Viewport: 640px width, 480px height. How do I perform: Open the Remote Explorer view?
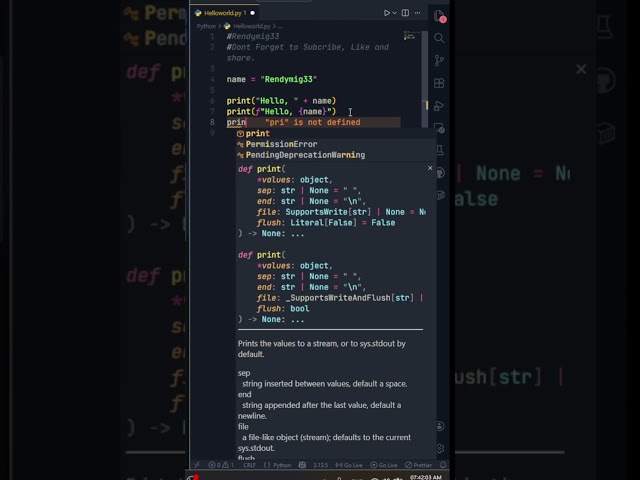pos(439,129)
